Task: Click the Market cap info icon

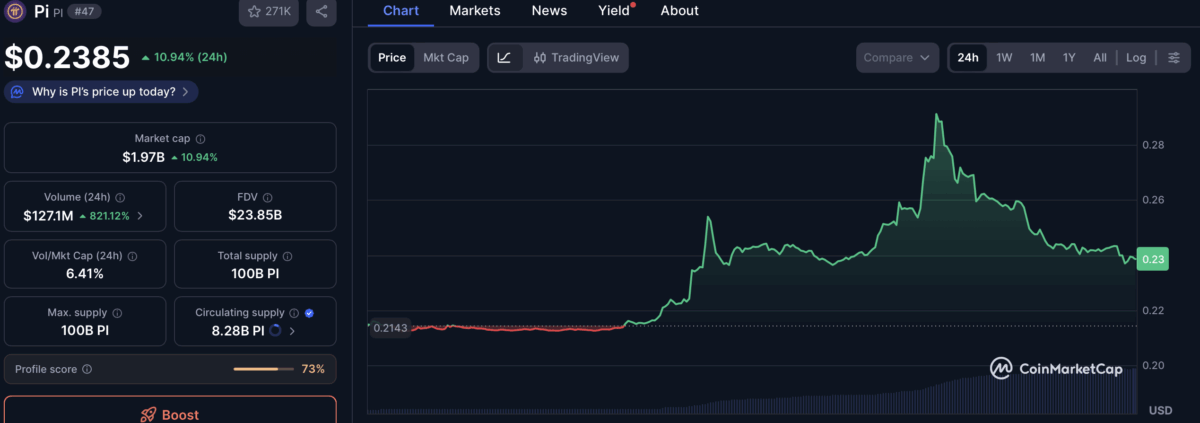Action: point(201,139)
